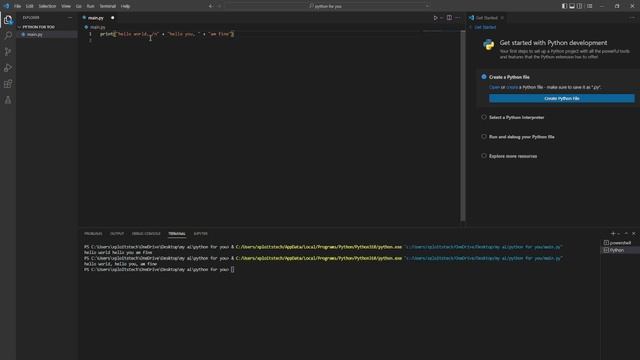Click the Create Python File button
This screenshot has width=640, height=360.
pyautogui.click(x=562, y=98)
